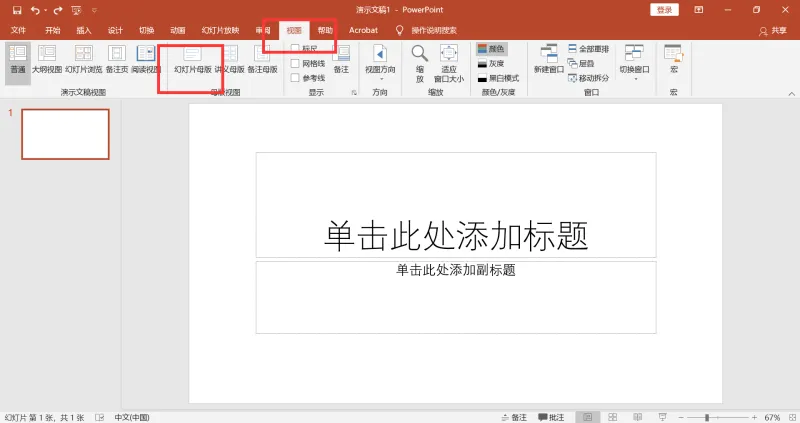Image resolution: width=800 pixels, height=423 pixels.
Task: Switch to the 开始 ribbon tab
Action: click(53, 30)
